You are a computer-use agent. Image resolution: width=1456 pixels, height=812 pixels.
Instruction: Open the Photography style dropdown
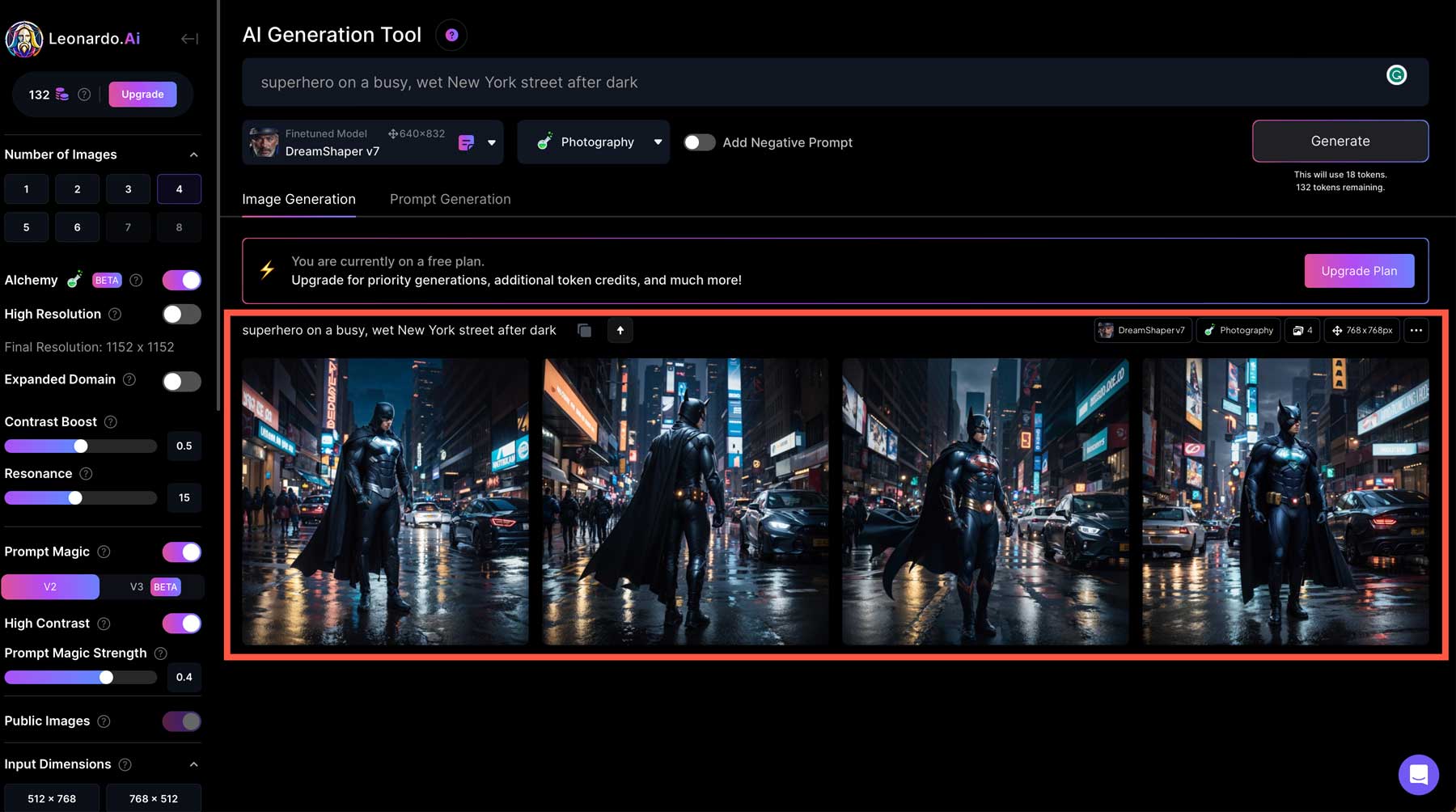pyautogui.click(x=658, y=142)
